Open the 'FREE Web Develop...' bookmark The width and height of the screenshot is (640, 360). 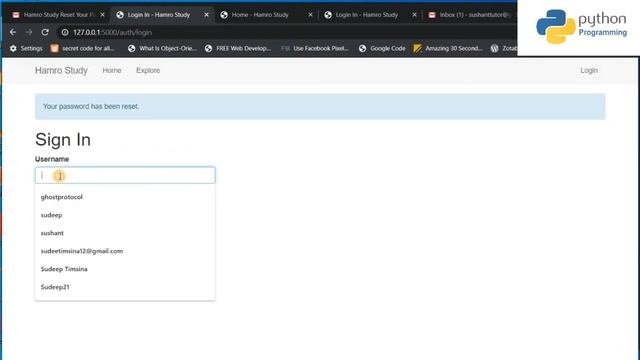pos(238,48)
